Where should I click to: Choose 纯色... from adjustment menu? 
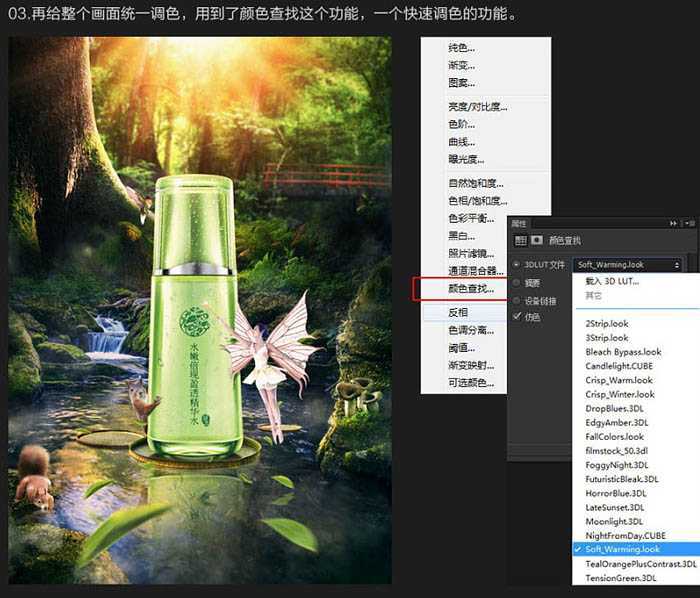(x=462, y=48)
